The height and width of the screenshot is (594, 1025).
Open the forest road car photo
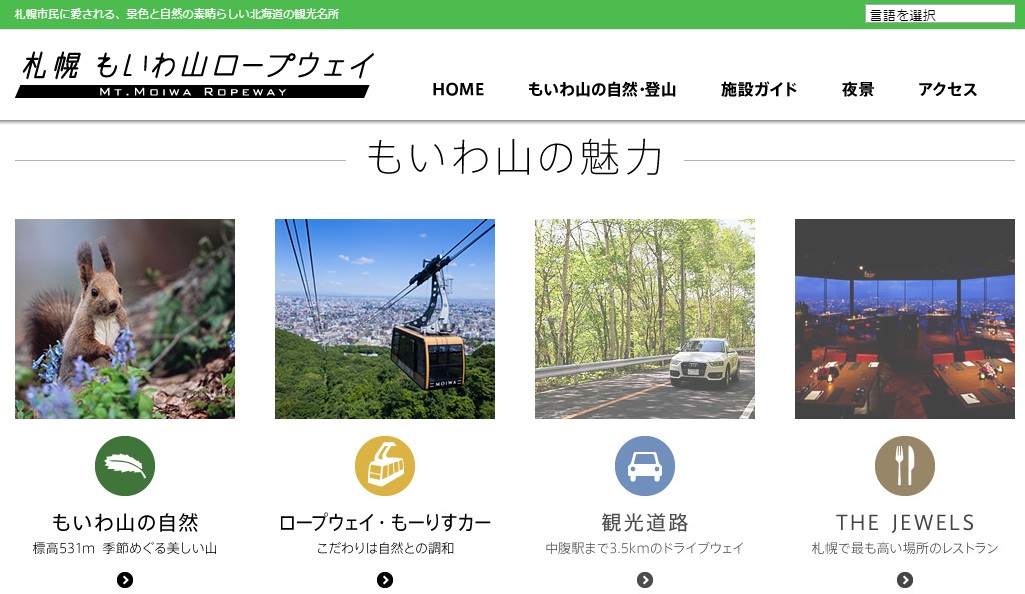tap(645, 319)
